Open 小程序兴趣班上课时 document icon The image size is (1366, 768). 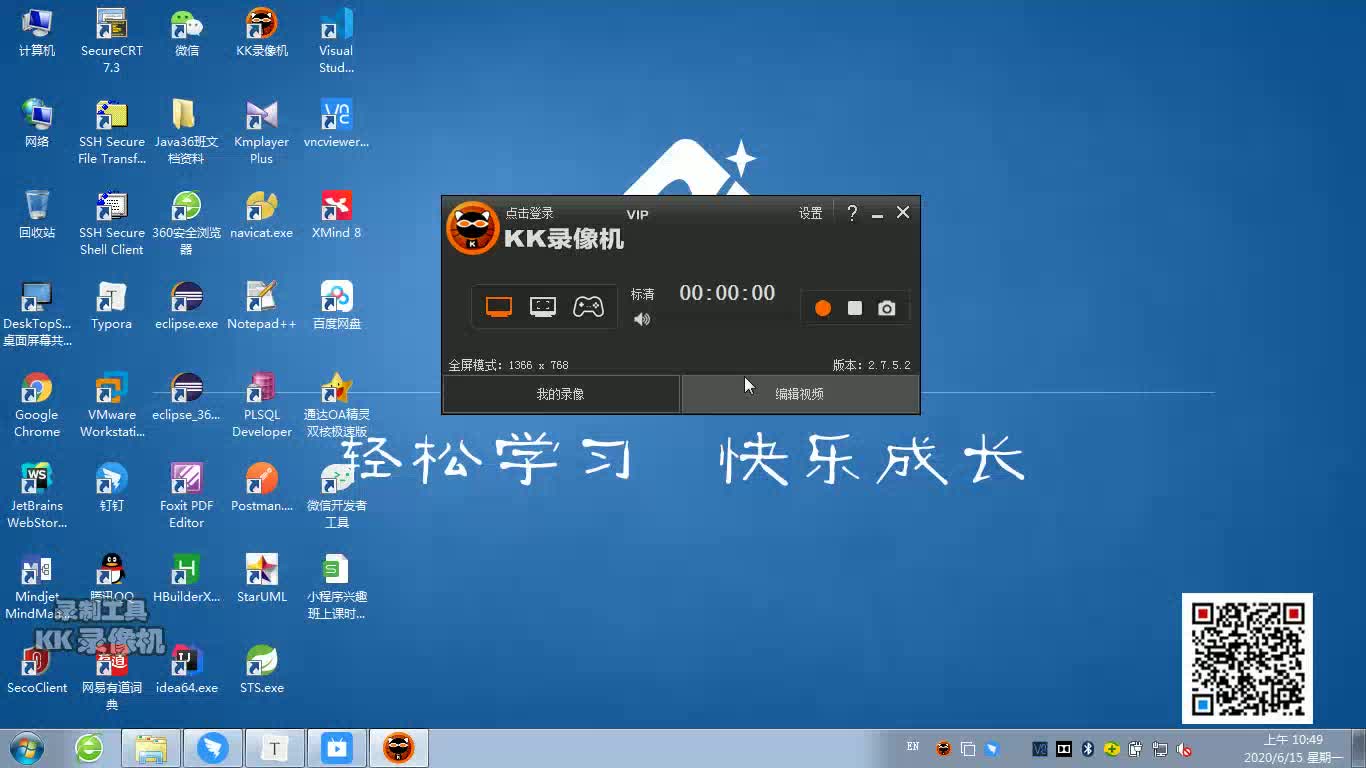[336, 587]
